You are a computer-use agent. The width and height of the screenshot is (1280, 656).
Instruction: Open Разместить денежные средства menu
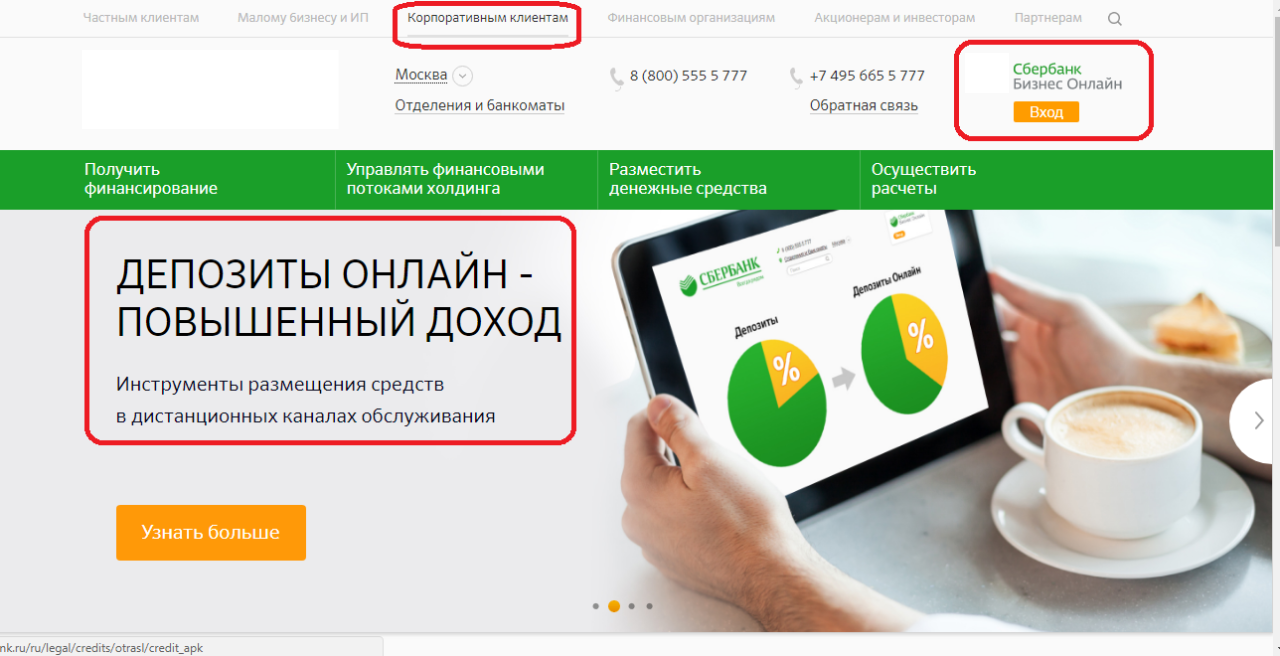(x=688, y=179)
